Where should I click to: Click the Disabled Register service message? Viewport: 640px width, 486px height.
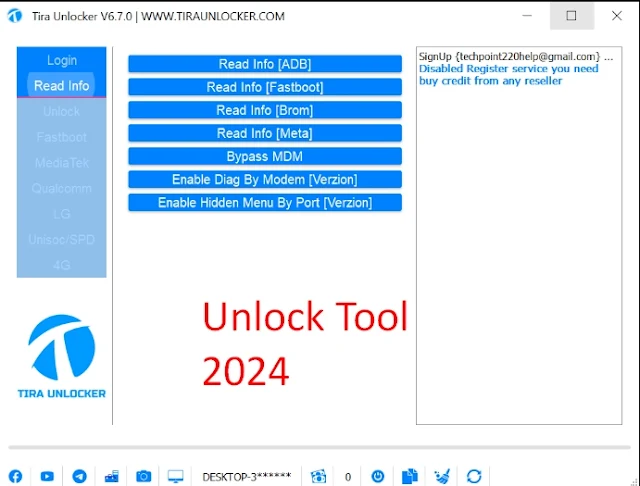click(x=509, y=75)
